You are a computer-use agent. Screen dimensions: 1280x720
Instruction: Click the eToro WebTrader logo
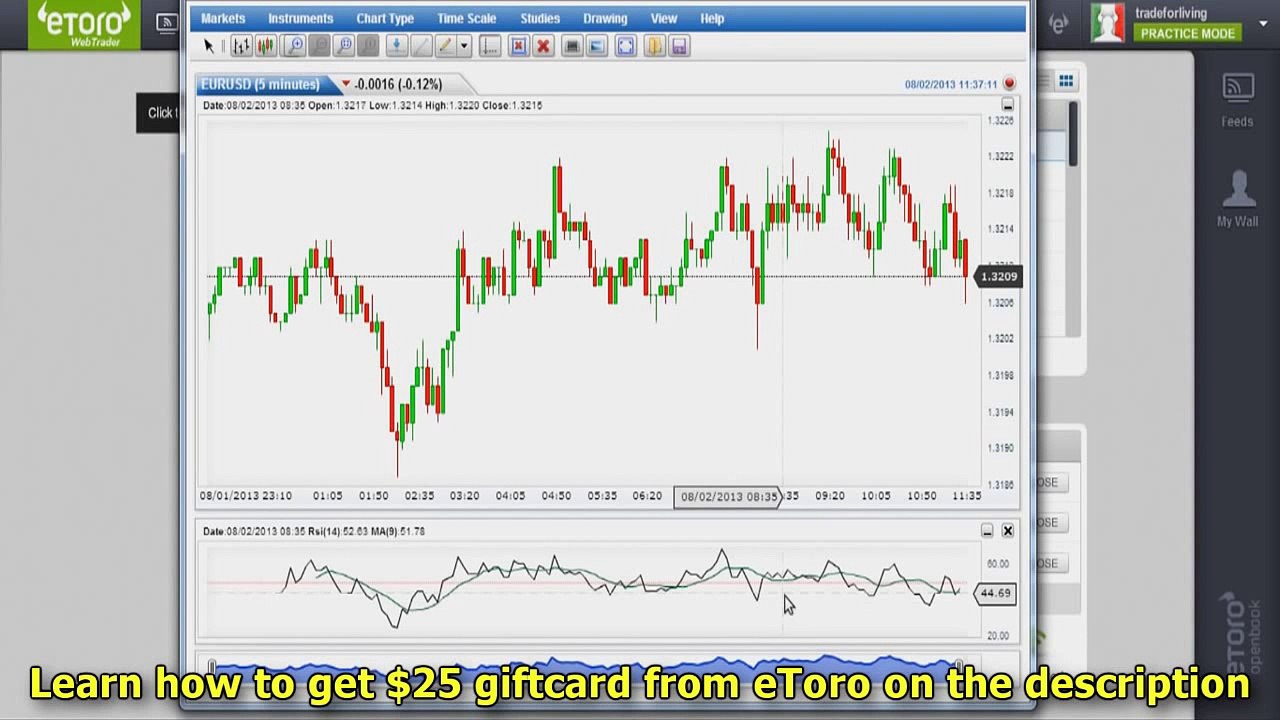coord(84,25)
